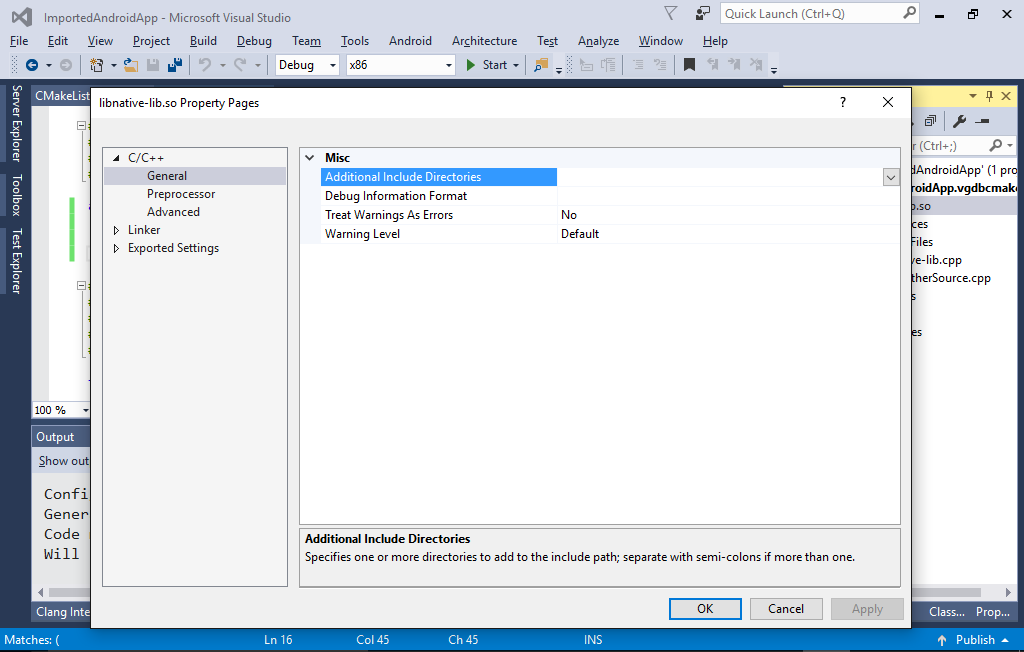The height and width of the screenshot is (652, 1024).
Task: Open the Debug configuration dropdown
Action: pyautogui.click(x=332, y=65)
